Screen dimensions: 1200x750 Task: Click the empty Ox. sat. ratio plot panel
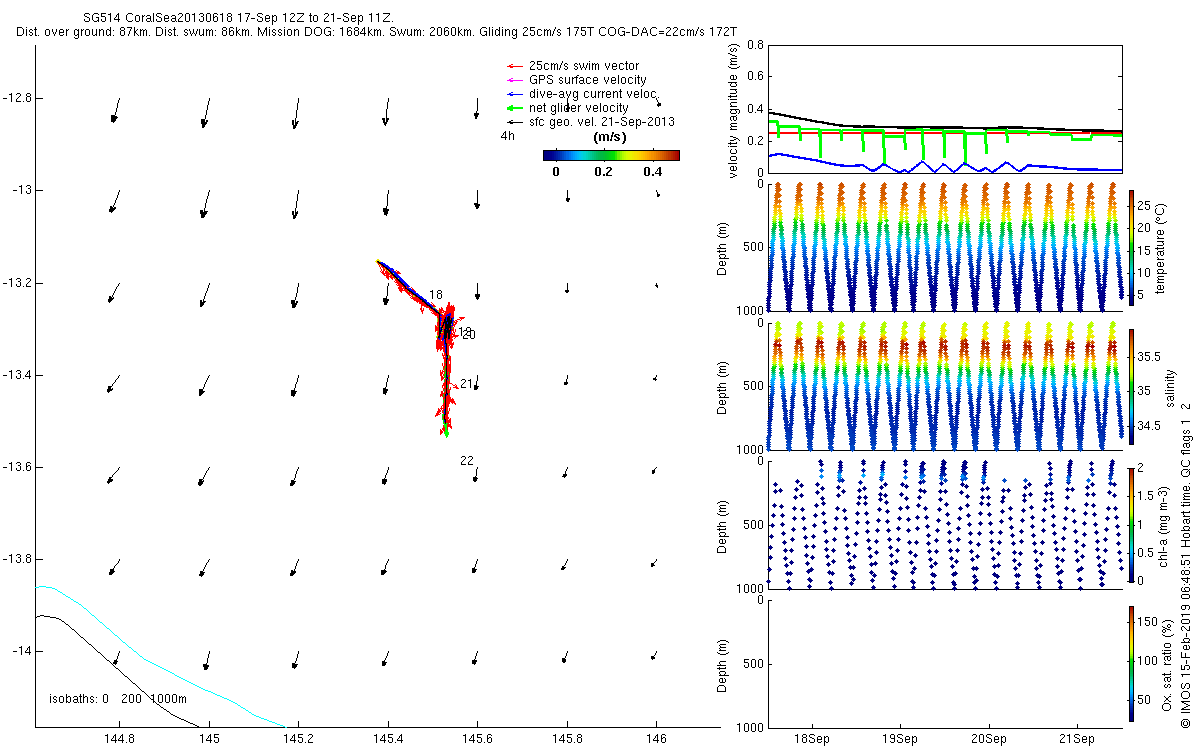(944, 662)
